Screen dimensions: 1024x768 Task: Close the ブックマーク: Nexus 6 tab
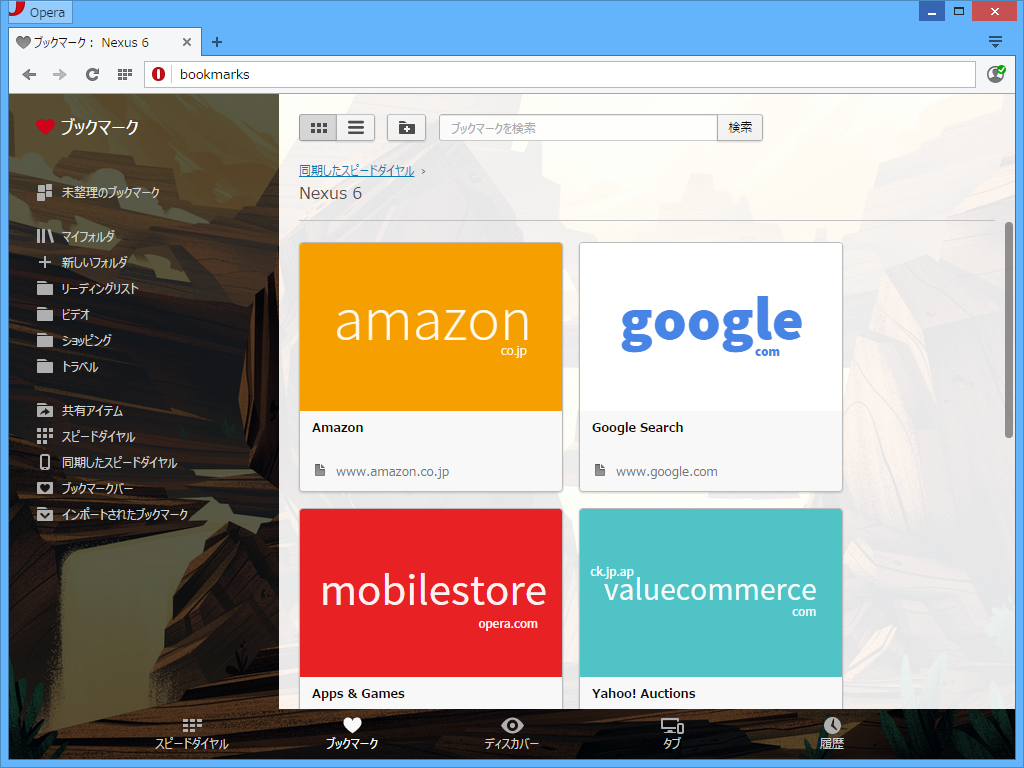tap(187, 42)
